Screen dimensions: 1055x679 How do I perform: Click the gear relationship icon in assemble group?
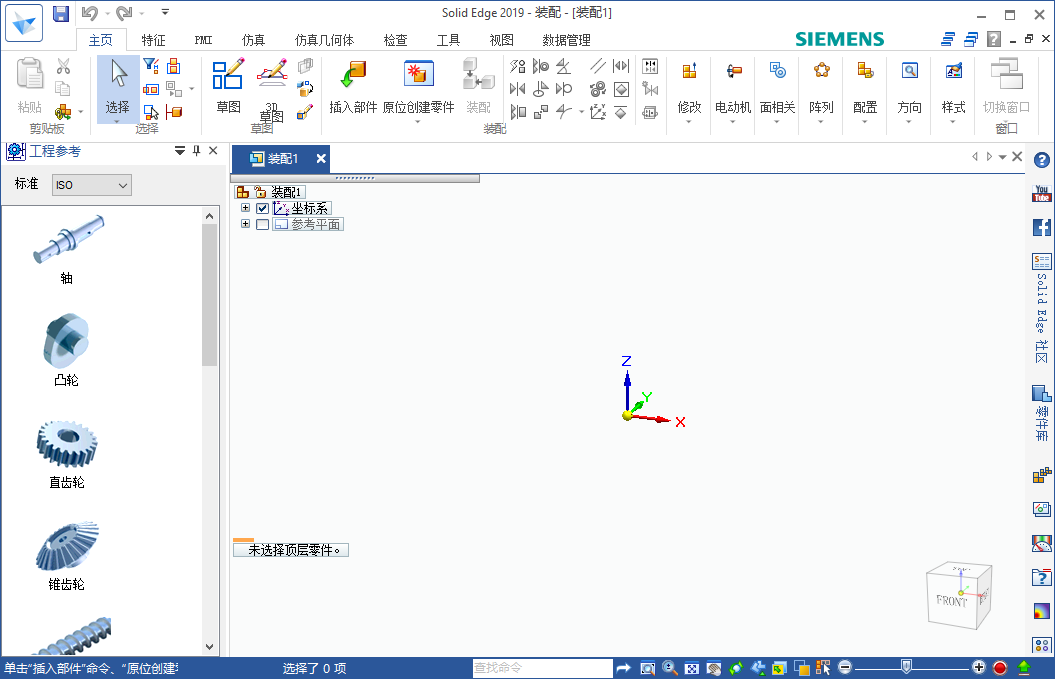click(597, 89)
